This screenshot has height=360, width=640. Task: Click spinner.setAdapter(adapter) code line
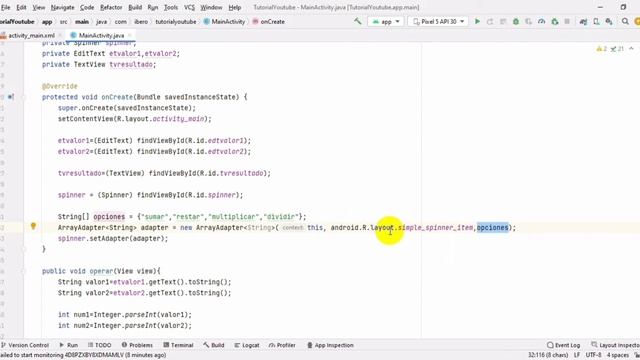113,238
